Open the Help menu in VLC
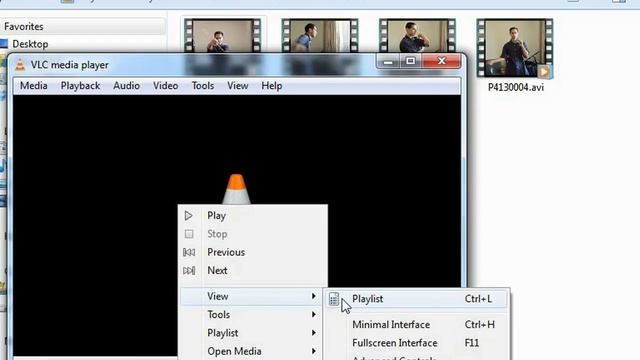 (272, 86)
